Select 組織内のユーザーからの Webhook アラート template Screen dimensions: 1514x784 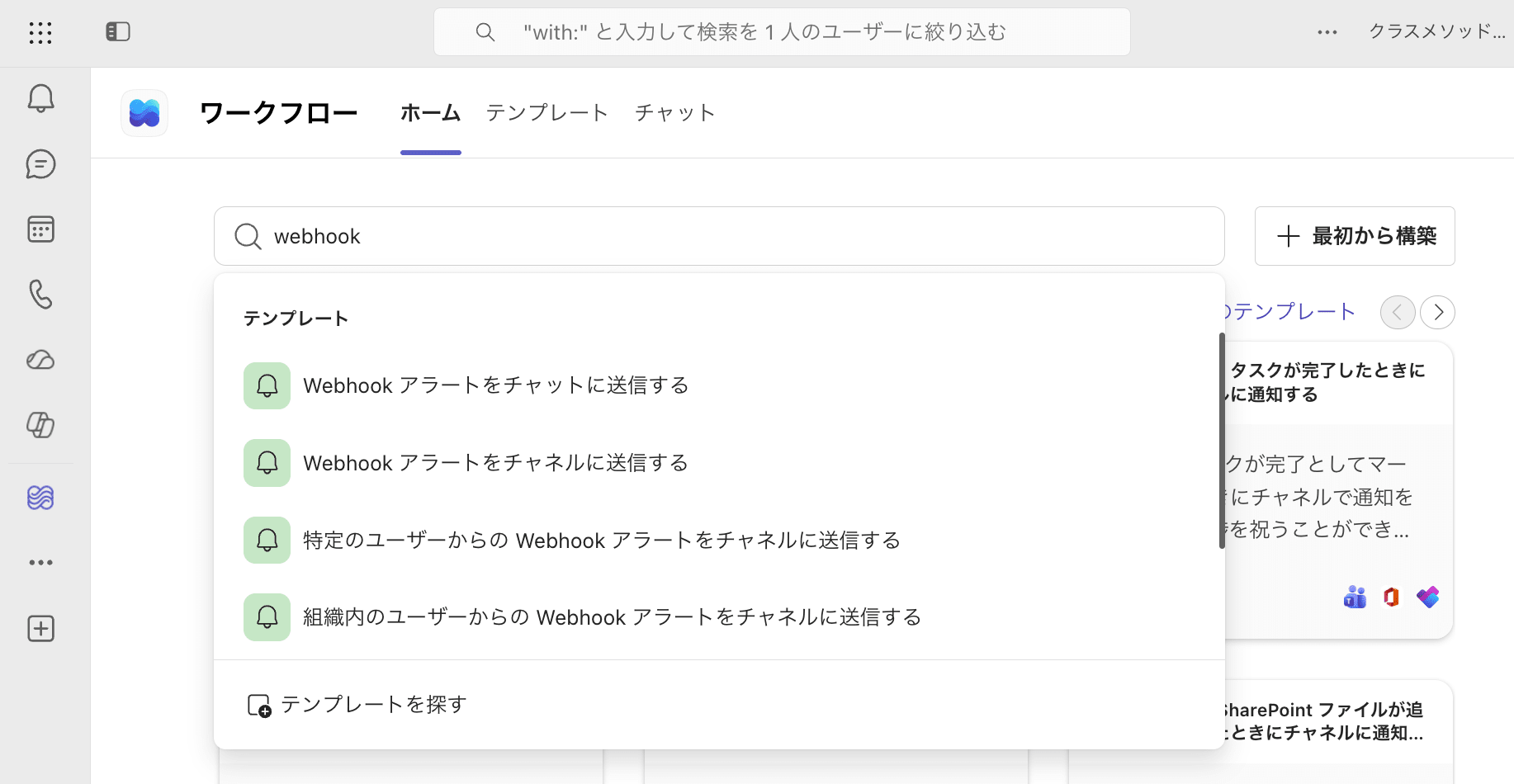718,617
